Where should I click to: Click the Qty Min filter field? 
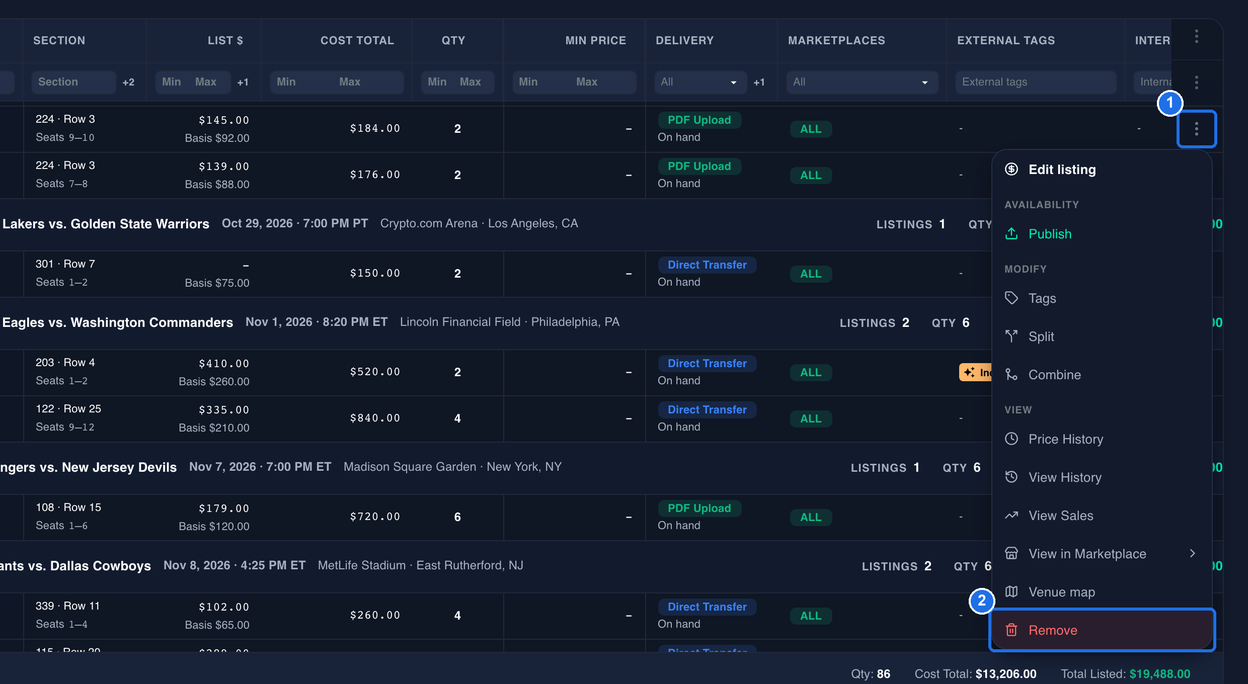(x=438, y=82)
